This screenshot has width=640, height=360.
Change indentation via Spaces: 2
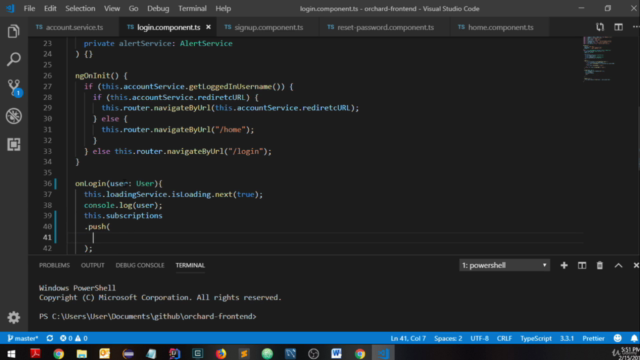click(448, 338)
